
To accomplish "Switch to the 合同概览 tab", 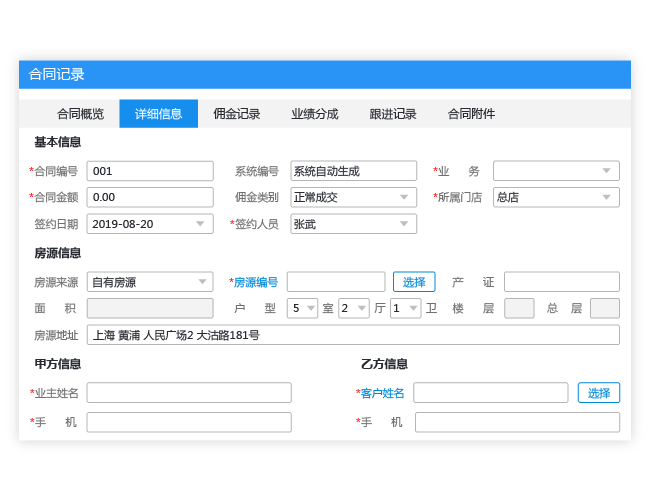I will (80, 114).
